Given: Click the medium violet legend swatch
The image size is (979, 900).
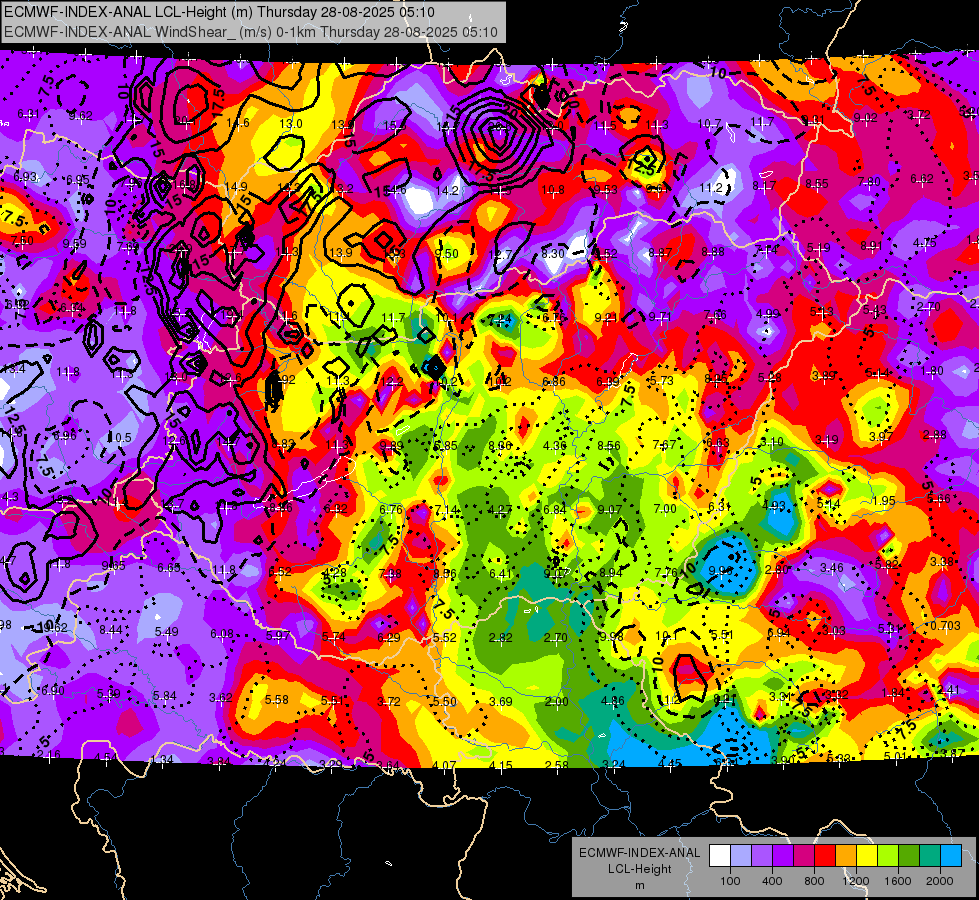Looking at the screenshot, I should tap(762, 856).
